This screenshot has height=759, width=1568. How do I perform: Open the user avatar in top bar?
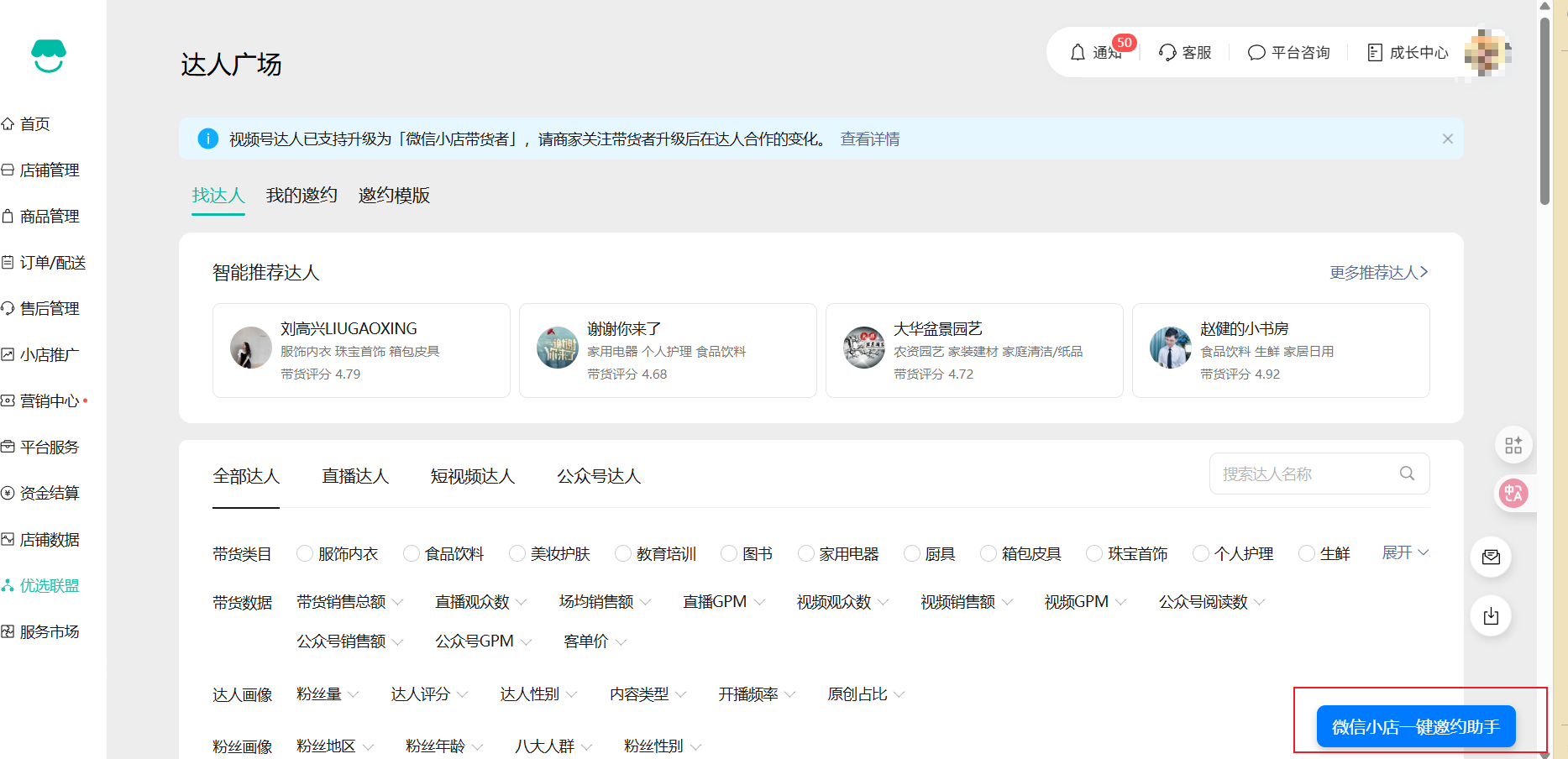(x=1487, y=53)
